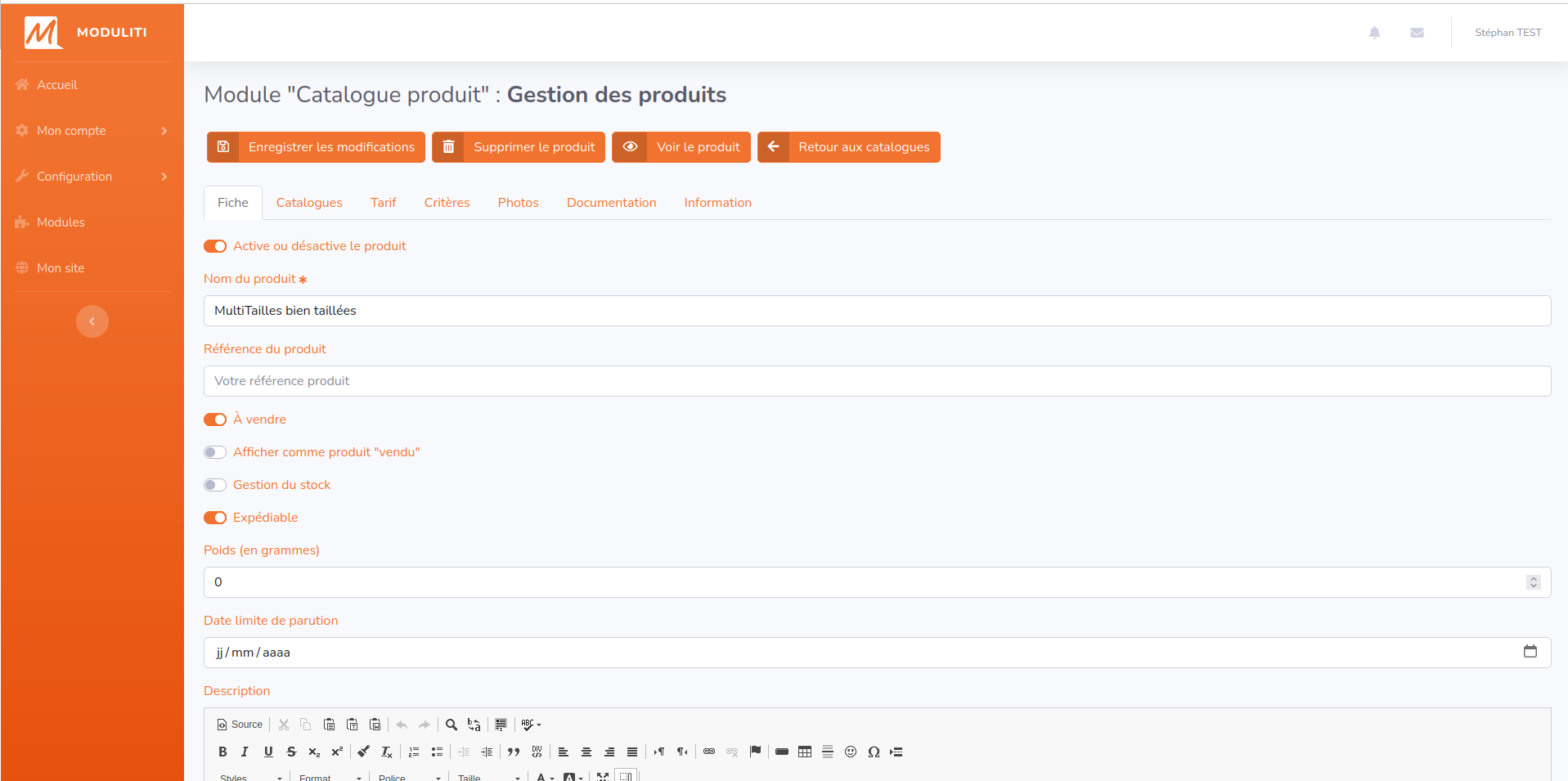This screenshot has width=1568, height=781.
Task: Align text right
Action: (609, 752)
